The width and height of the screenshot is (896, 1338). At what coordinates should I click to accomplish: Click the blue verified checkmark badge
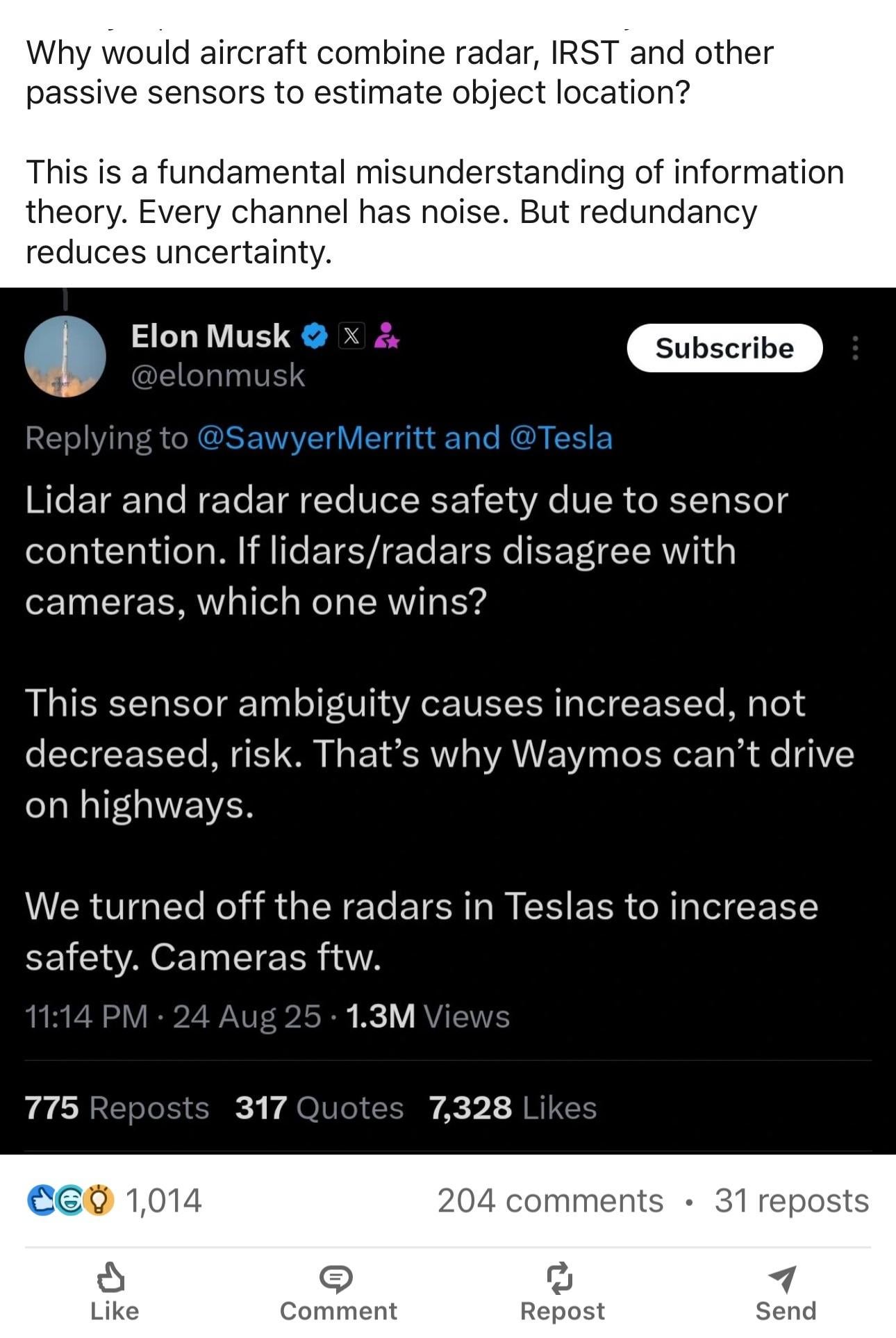click(315, 337)
